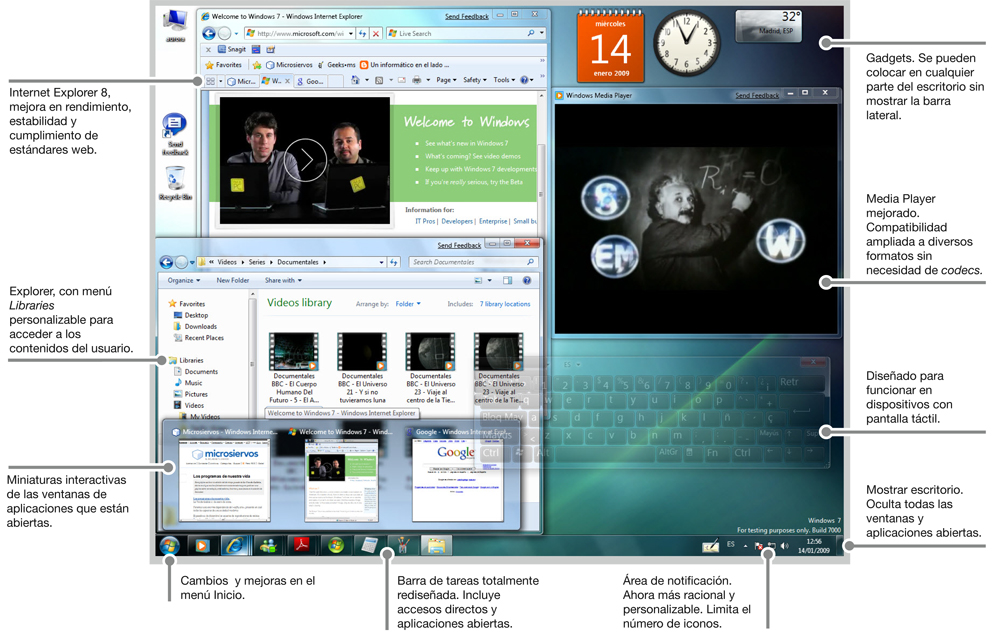
Task: Open the Favorites star button in Internet Explorer
Action: (223, 65)
